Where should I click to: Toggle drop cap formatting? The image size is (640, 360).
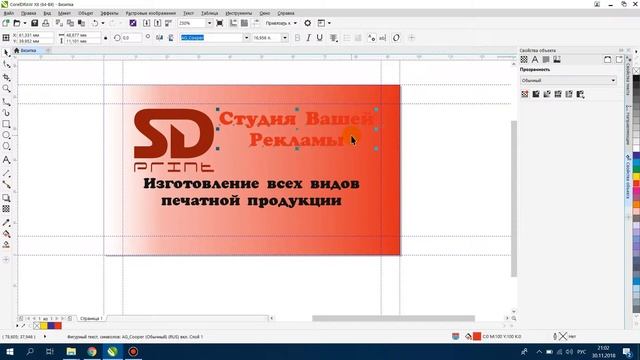tap(358, 38)
